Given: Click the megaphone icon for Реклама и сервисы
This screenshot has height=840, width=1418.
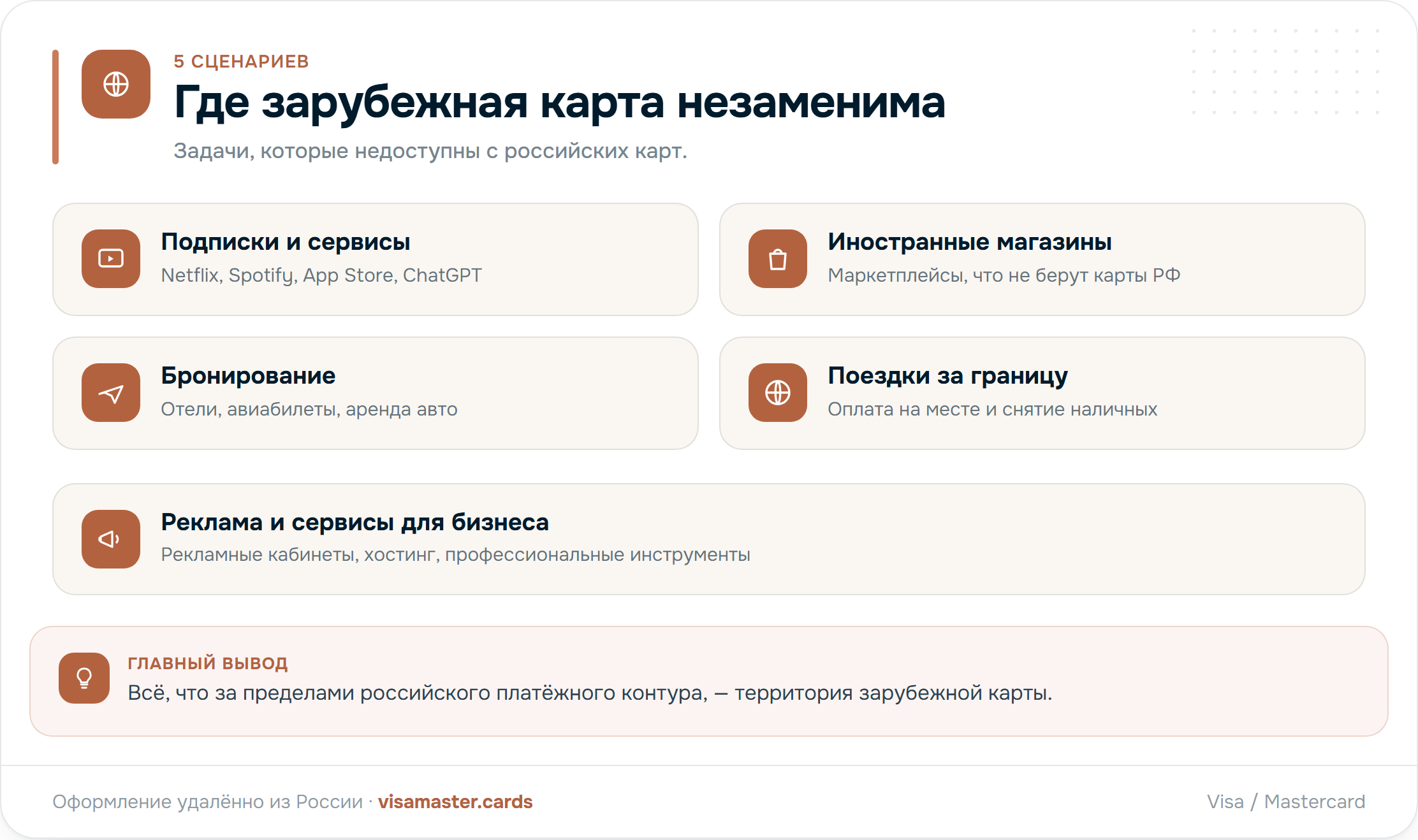Looking at the screenshot, I should pyautogui.click(x=111, y=539).
